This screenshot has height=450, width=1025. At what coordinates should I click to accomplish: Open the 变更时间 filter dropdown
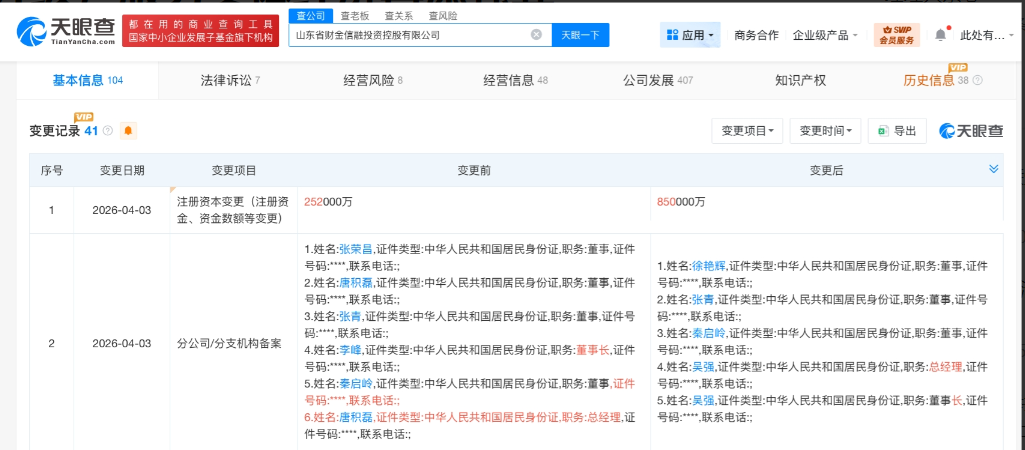point(825,131)
